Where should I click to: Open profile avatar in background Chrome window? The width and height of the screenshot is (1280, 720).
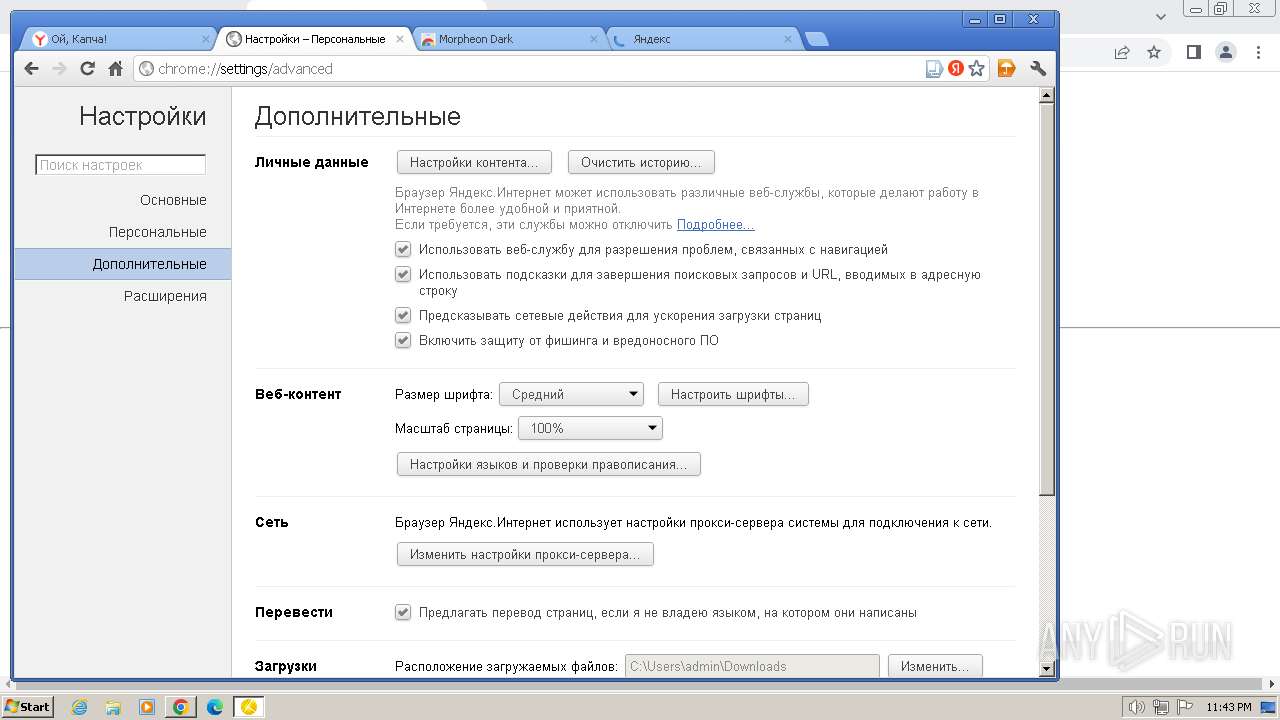1226,52
